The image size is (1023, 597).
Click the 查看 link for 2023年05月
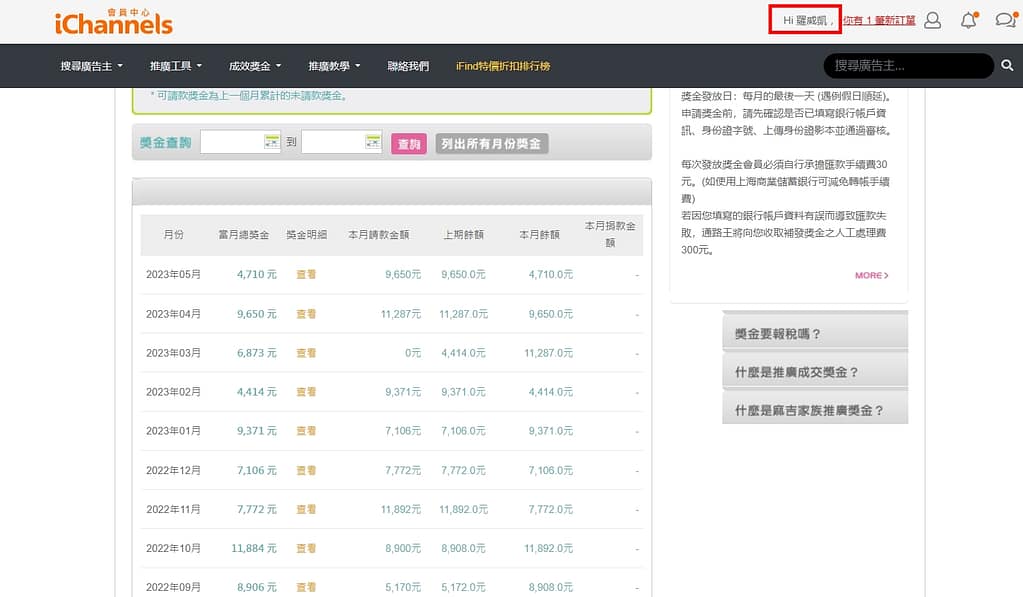click(x=305, y=274)
